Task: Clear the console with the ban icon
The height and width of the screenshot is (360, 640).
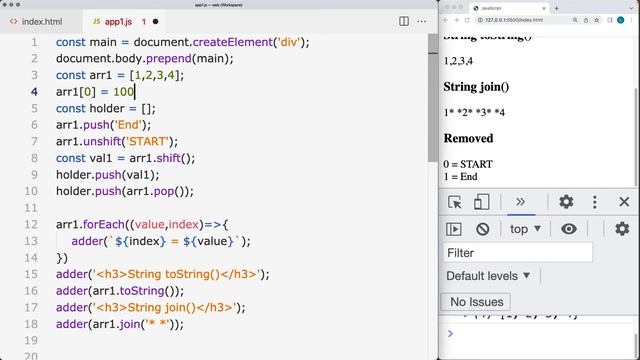Action: click(482, 229)
